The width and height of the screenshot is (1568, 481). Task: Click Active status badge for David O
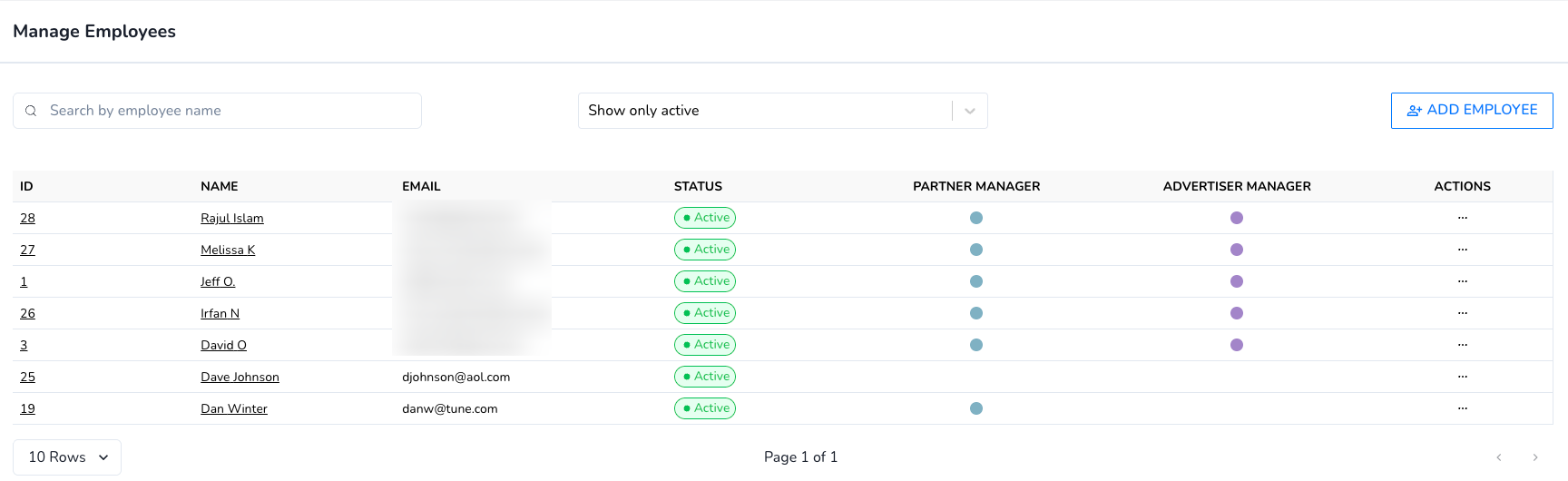tap(705, 345)
